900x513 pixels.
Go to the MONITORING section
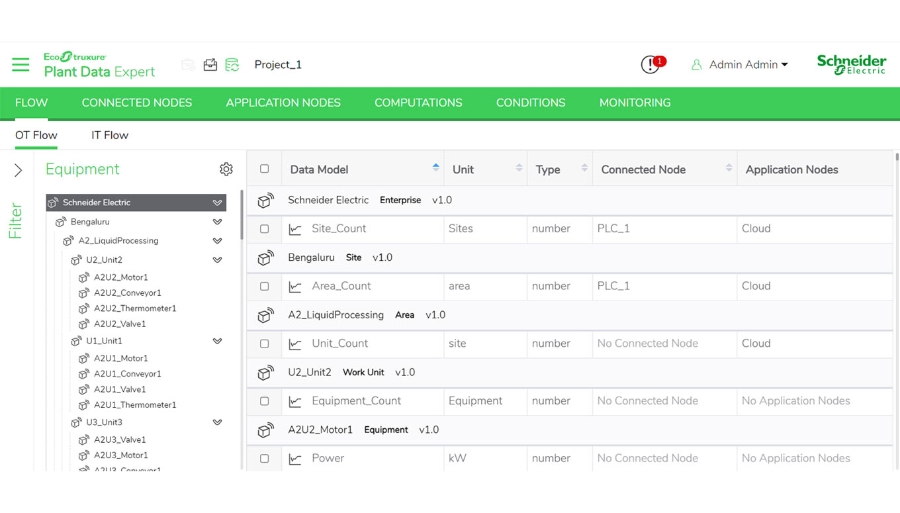(x=635, y=103)
